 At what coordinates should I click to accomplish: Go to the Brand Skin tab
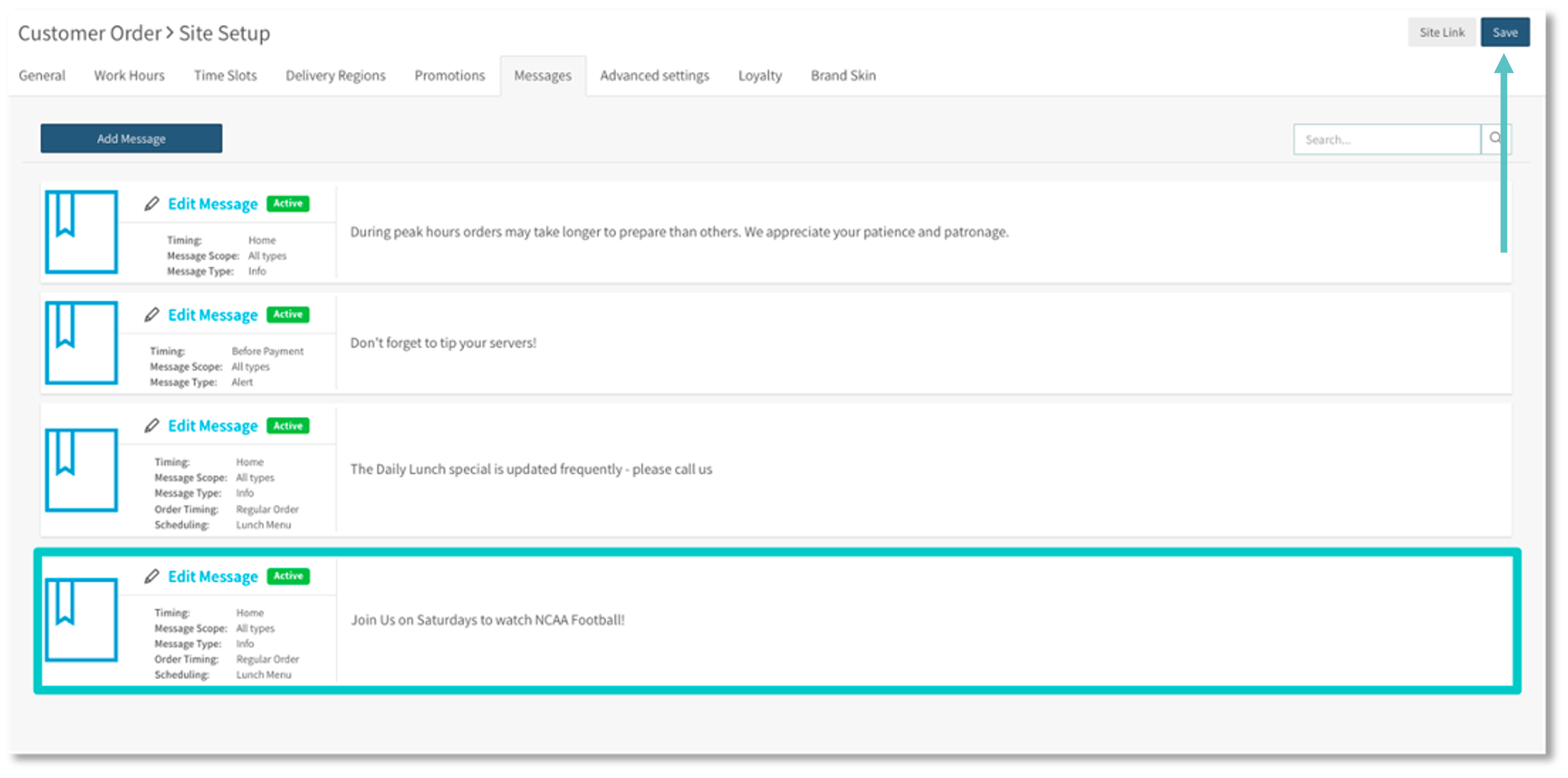click(843, 75)
